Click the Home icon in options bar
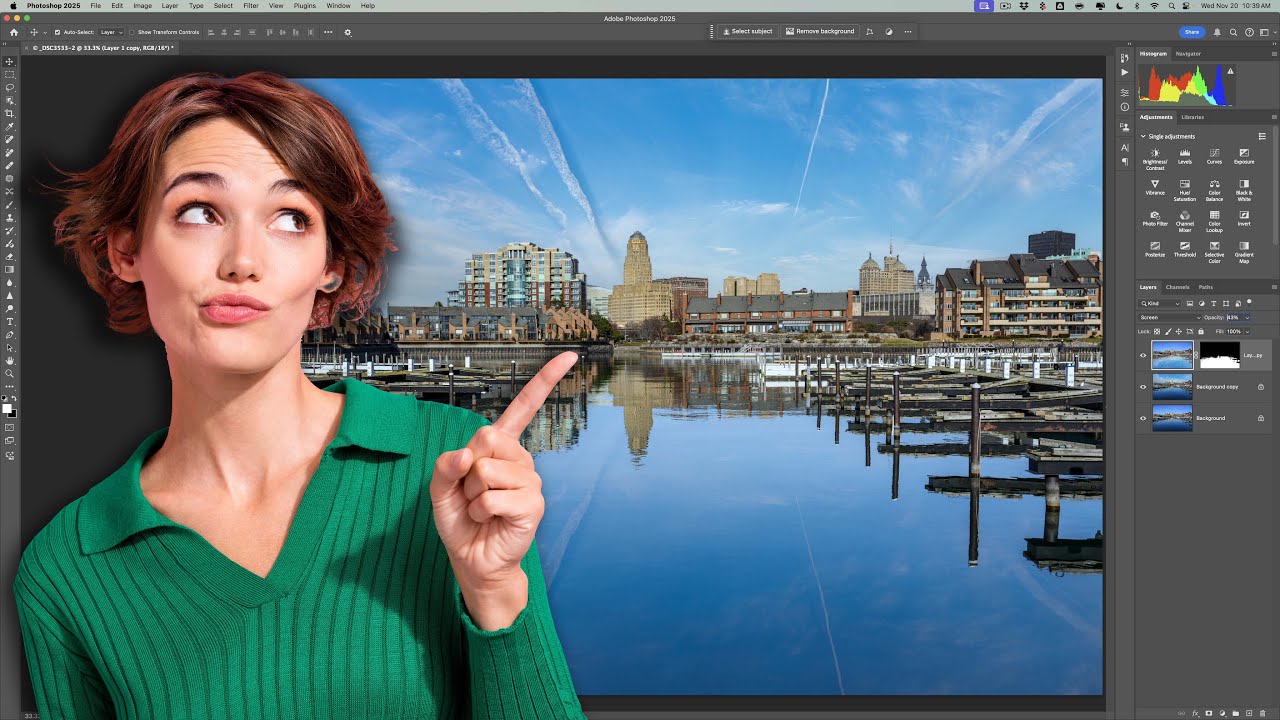Viewport: 1280px width, 720px height. (14, 32)
